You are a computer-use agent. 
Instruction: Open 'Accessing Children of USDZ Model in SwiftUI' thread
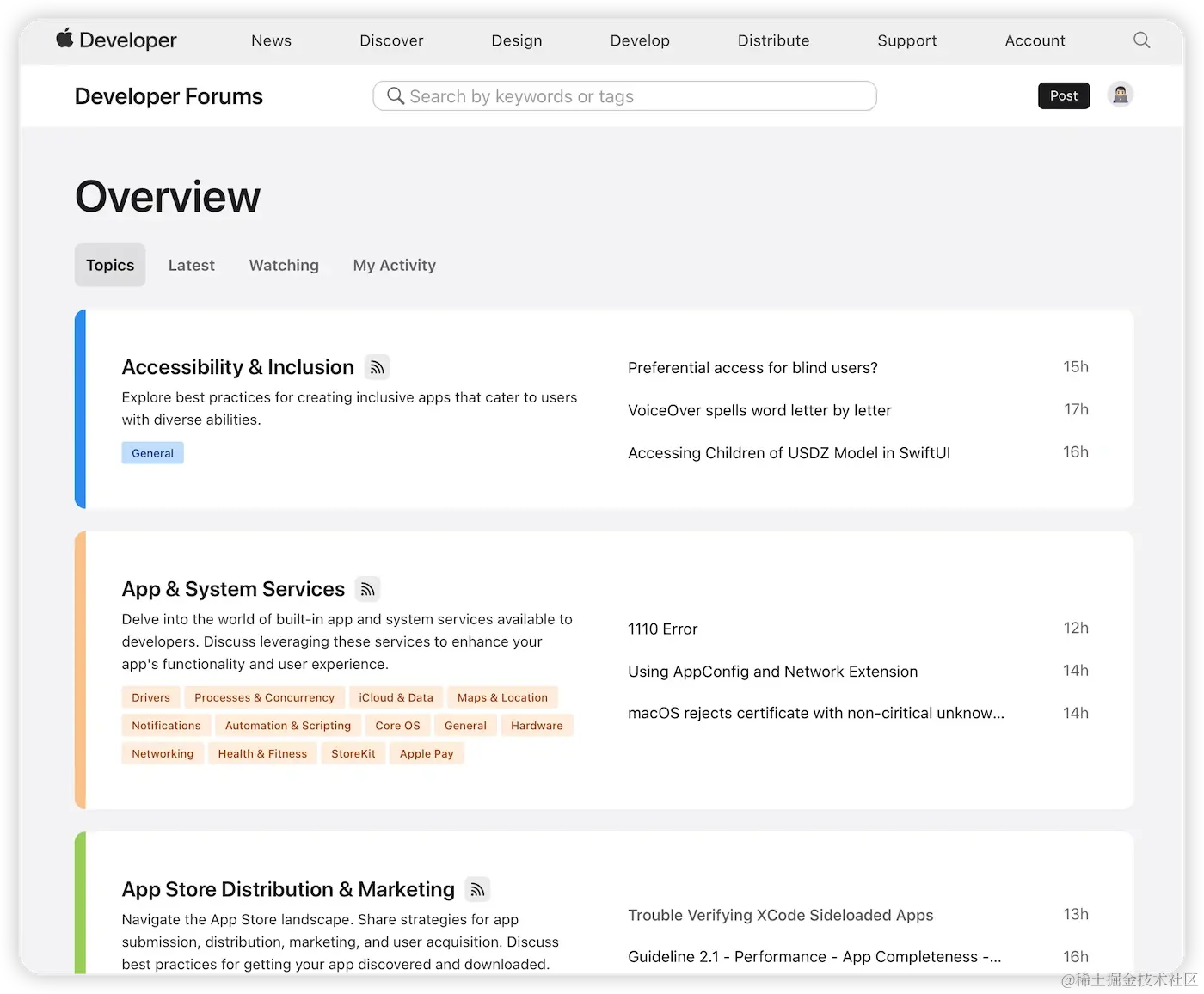(789, 453)
